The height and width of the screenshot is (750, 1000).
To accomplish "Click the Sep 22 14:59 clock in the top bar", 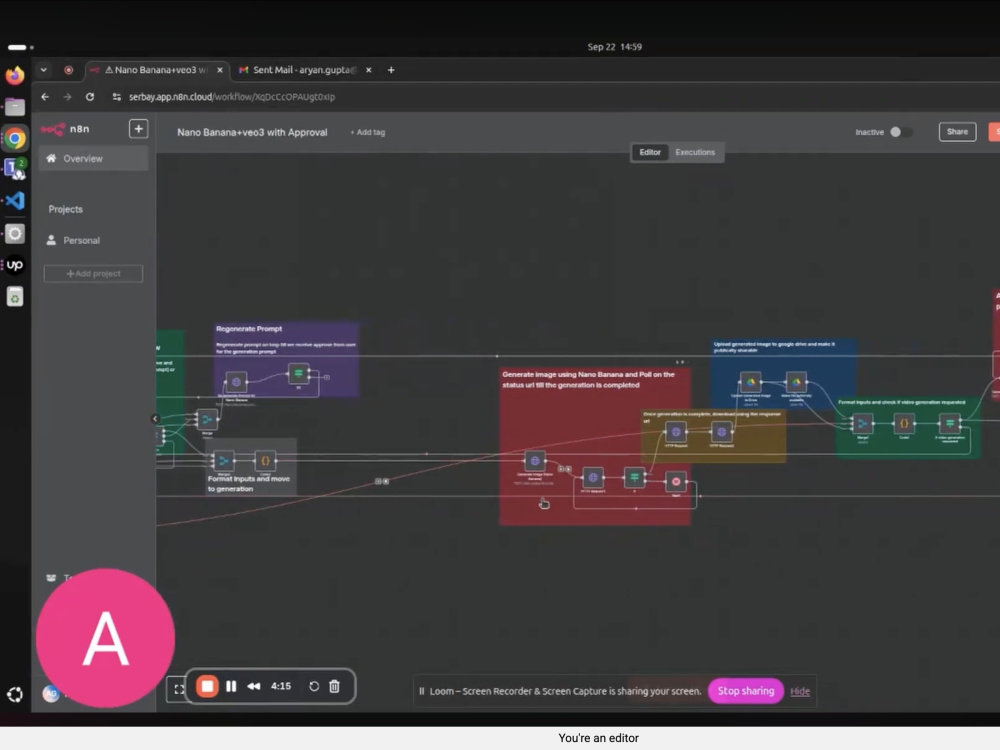I will click(615, 47).
